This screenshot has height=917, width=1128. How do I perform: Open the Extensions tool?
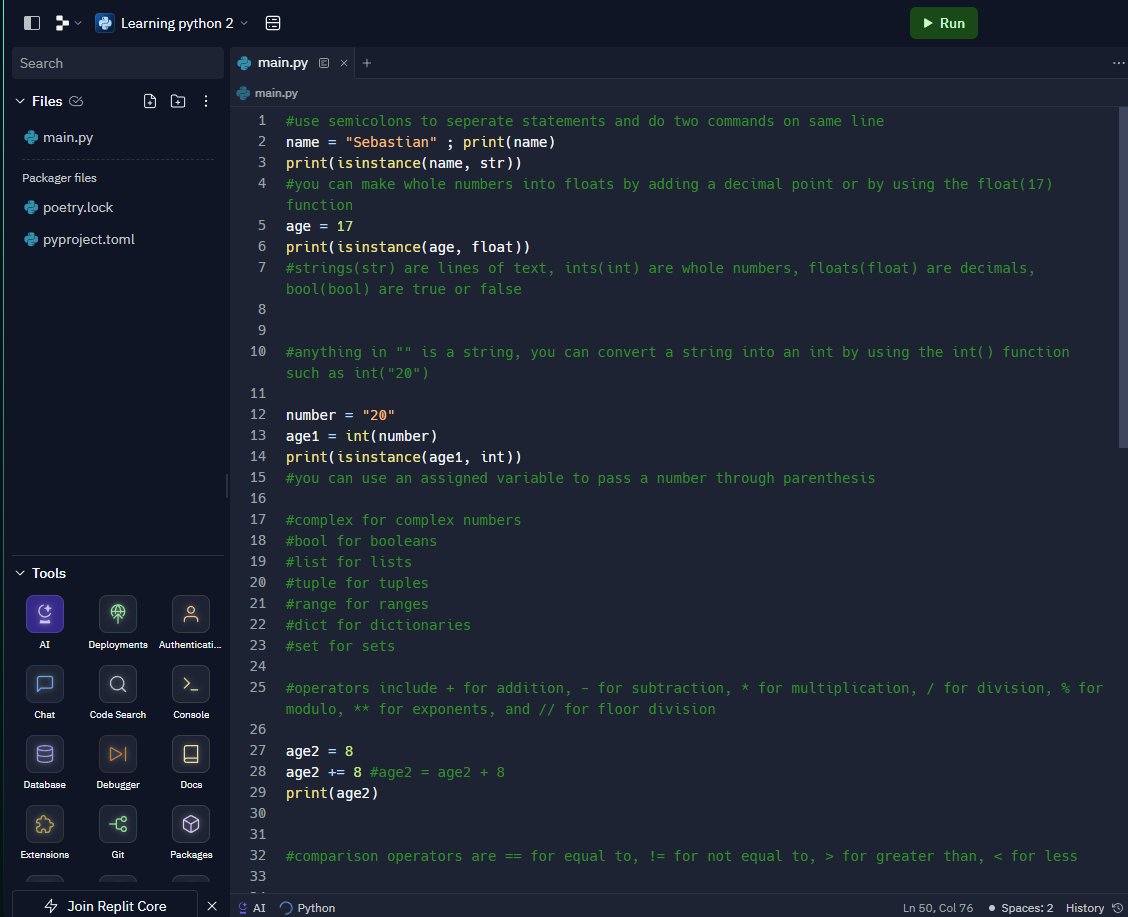coord(45,832)
